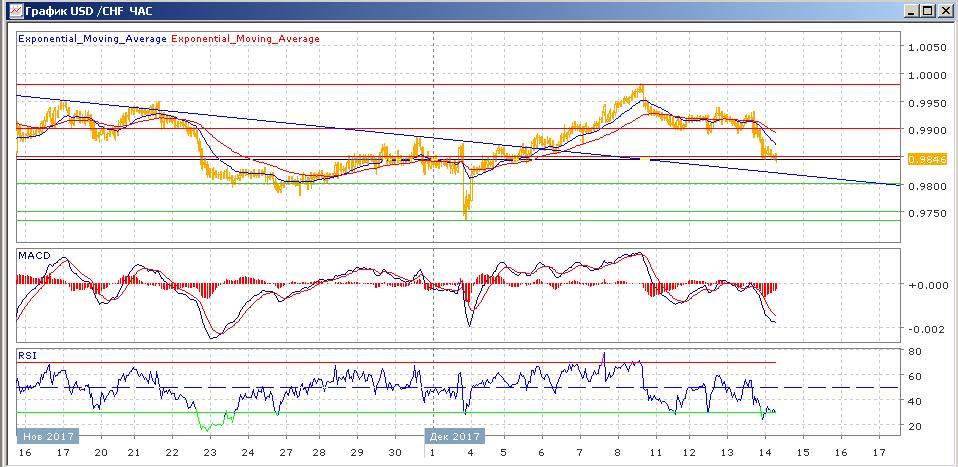This screenshot has height=467, width=958.
Task: Click date label 4 on time axis
Action: coord(470,453)
